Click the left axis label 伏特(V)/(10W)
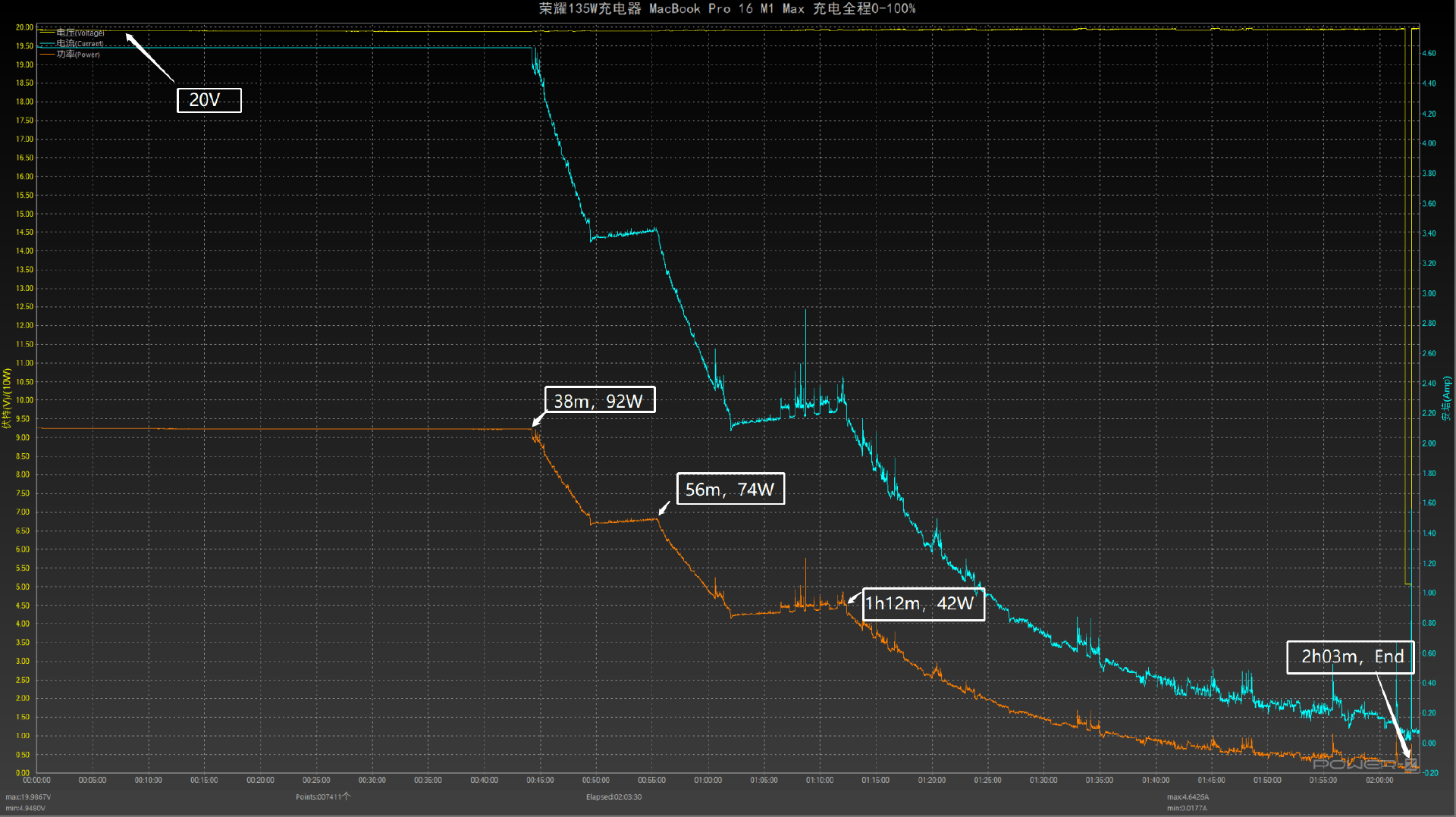Screen dimensions: 1456x817 pyautogui.click(x=7, y=399)
